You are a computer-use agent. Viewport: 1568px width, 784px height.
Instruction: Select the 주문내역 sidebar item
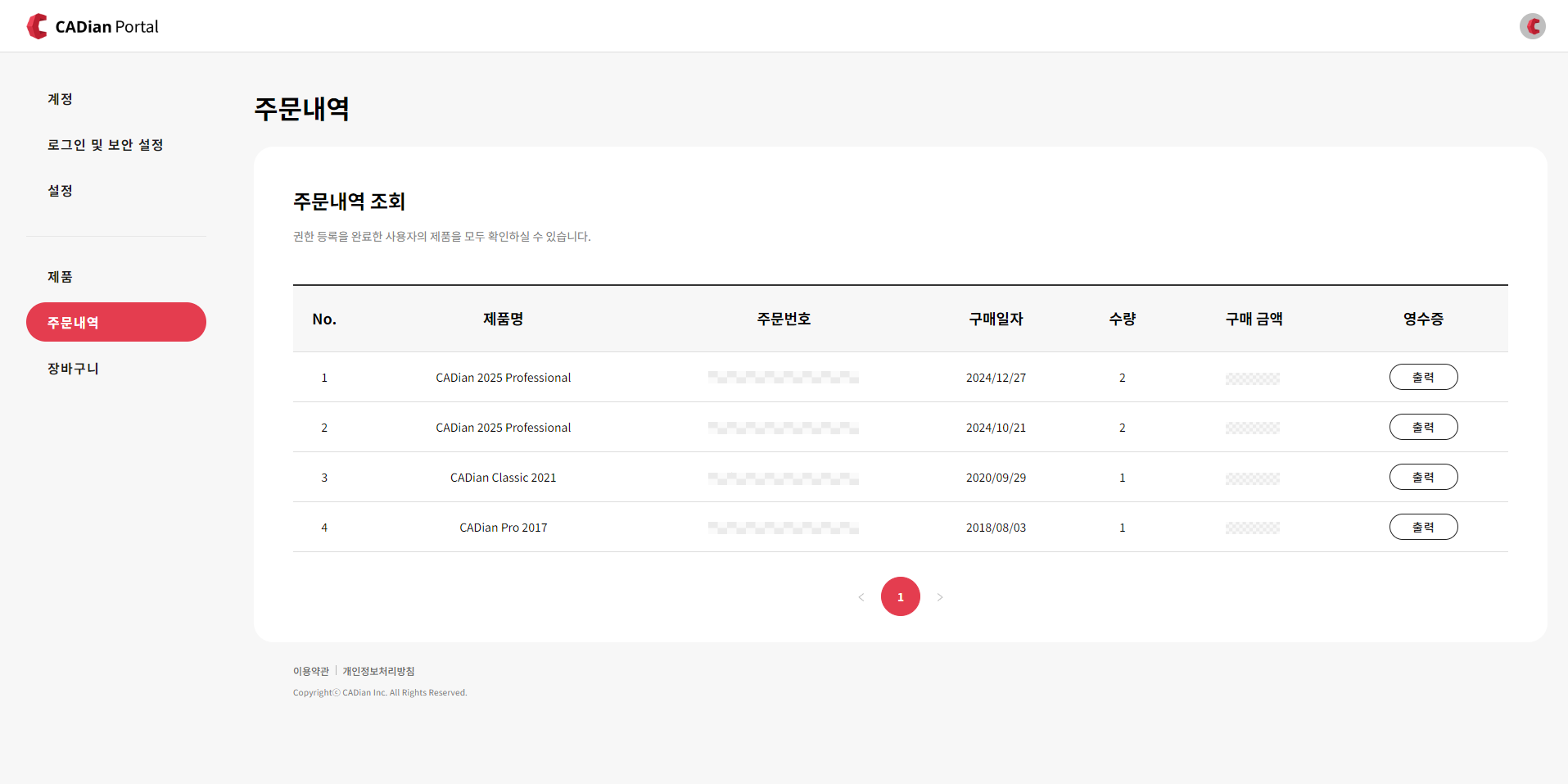[115, 323]
